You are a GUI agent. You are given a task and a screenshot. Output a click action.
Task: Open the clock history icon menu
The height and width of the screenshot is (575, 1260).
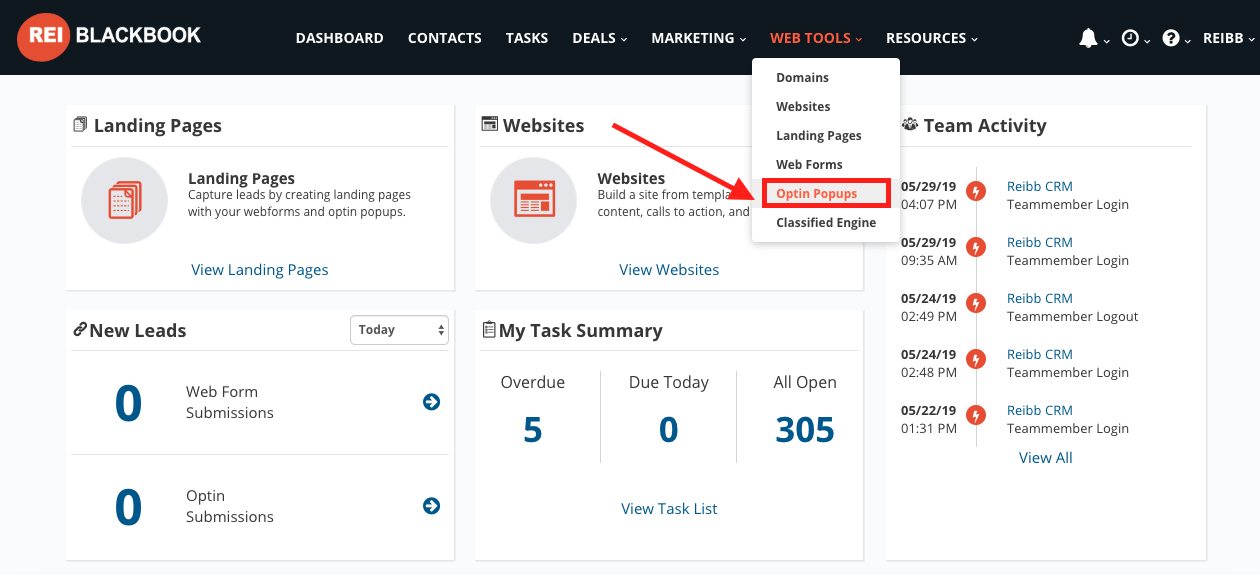click(x=1130, y=38)
